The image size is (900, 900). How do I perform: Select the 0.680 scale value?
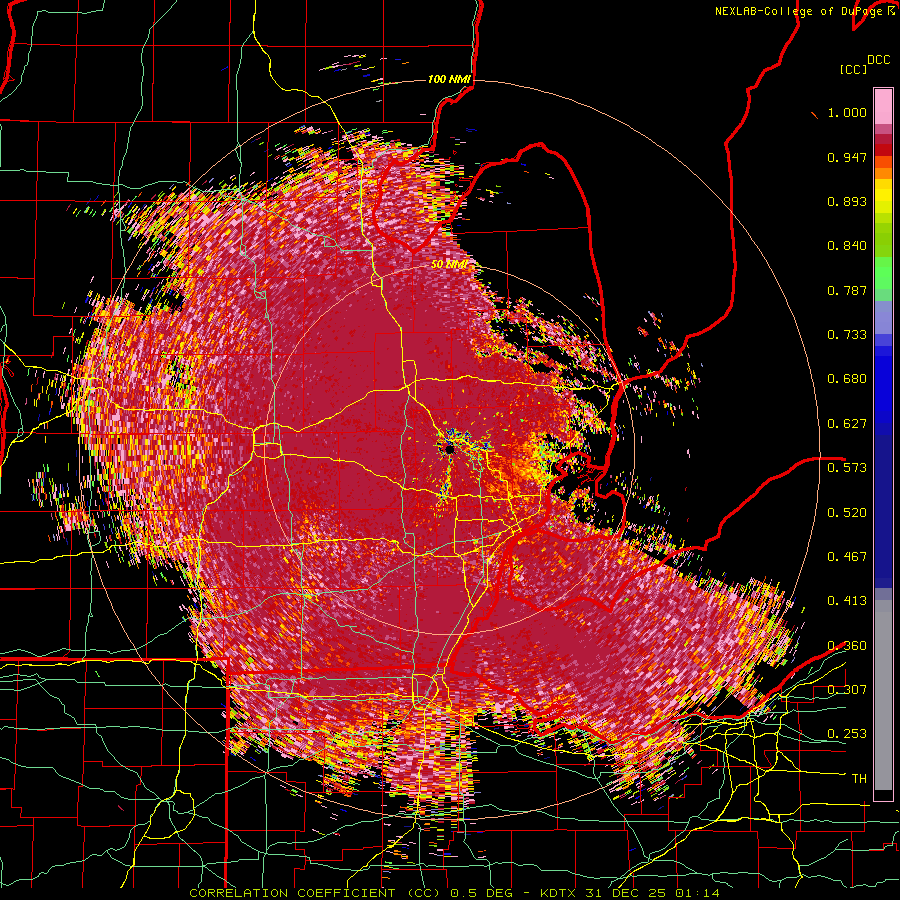(847, 379)
